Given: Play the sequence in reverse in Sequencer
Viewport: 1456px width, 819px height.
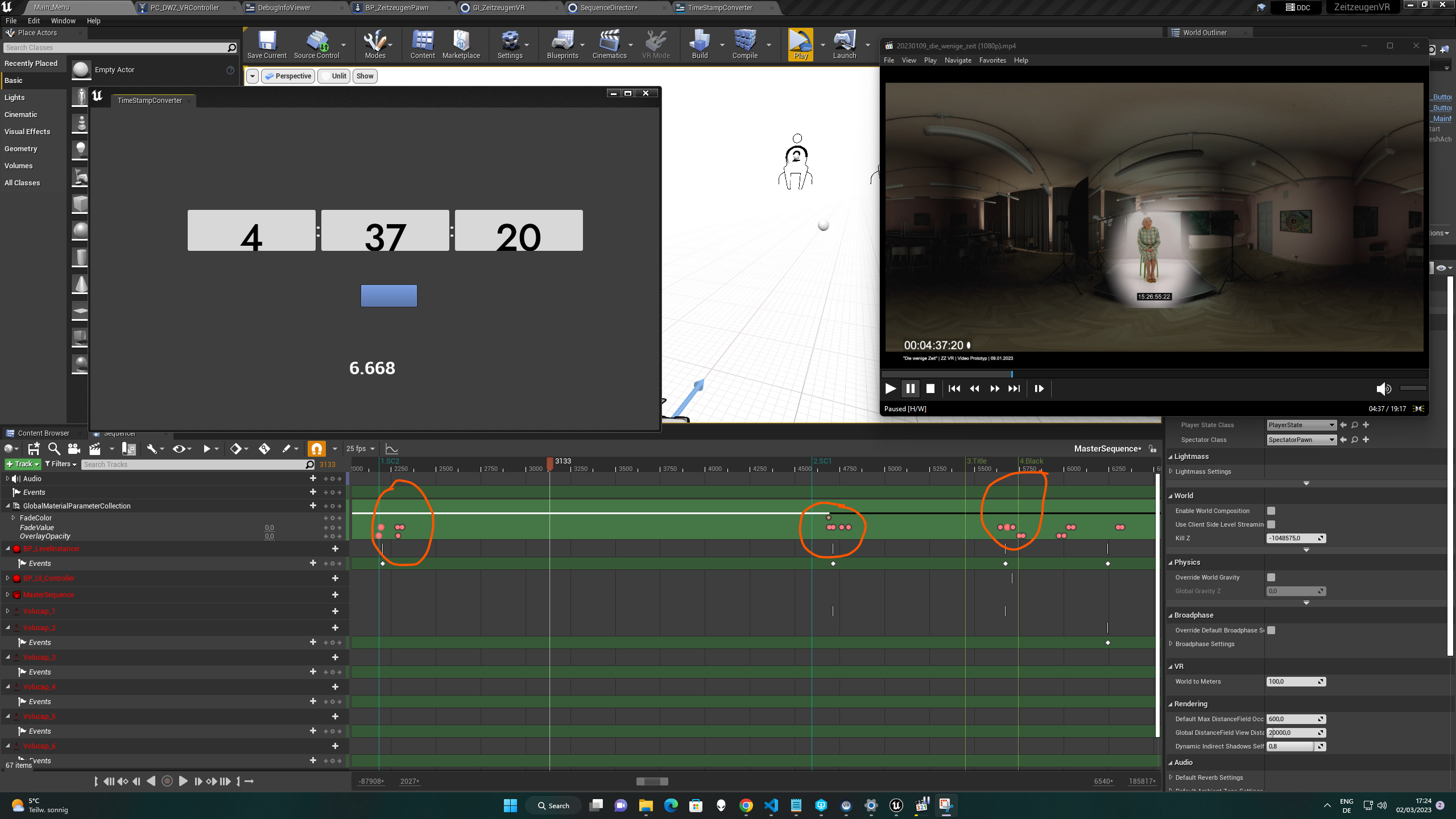Looking at the screenshot, I should click(x=151, y=781).
